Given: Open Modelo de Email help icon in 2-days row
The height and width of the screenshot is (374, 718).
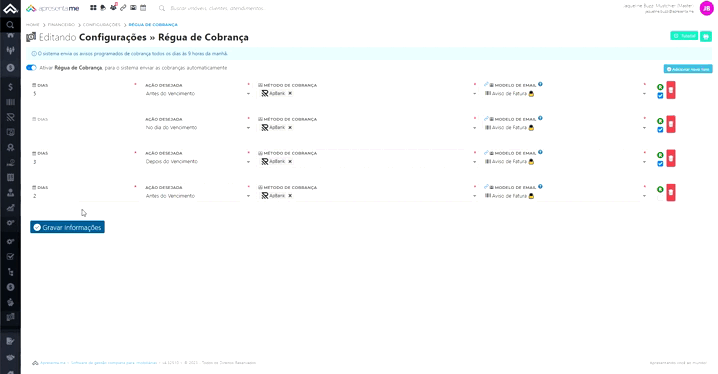Looking at the screenshot, I should tap(540, 187).
